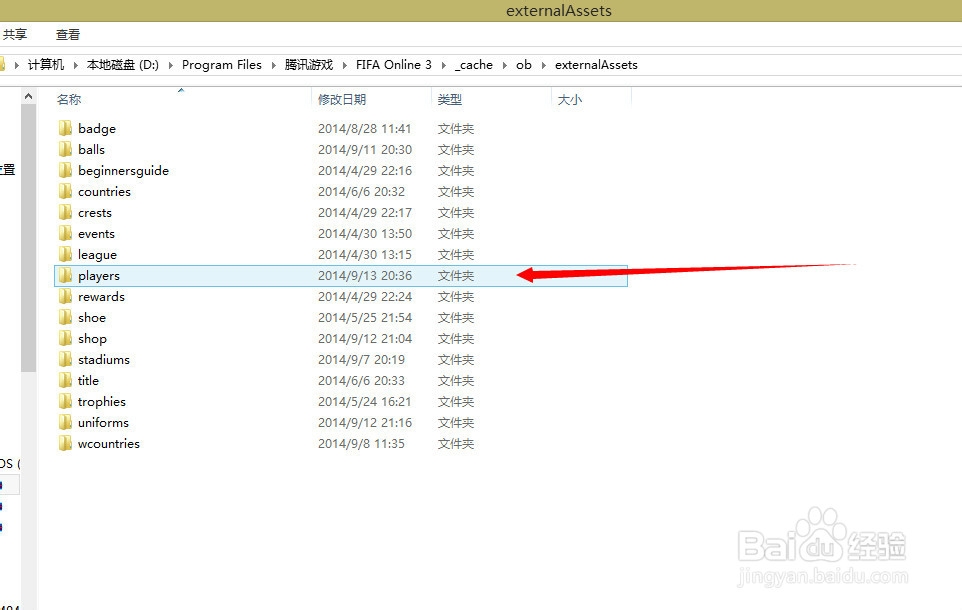This screenshot has height=610, width=962.
Task: Click date 2014/8/28 11:41
Action: pyautogui.click(x=364, y=128)
